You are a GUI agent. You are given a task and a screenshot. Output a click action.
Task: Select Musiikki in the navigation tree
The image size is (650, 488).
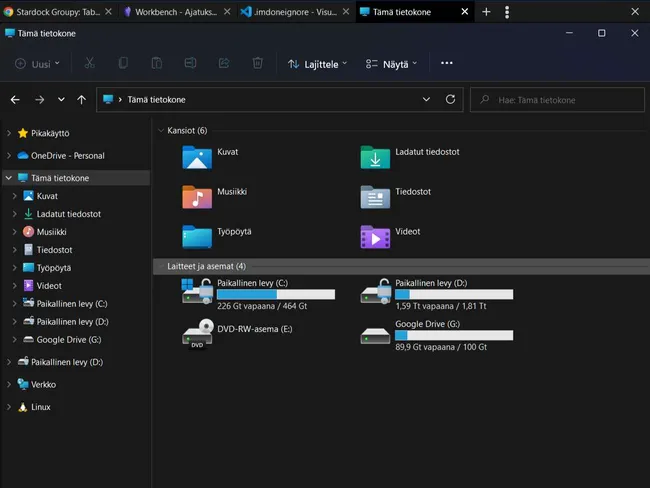point(51,232)
